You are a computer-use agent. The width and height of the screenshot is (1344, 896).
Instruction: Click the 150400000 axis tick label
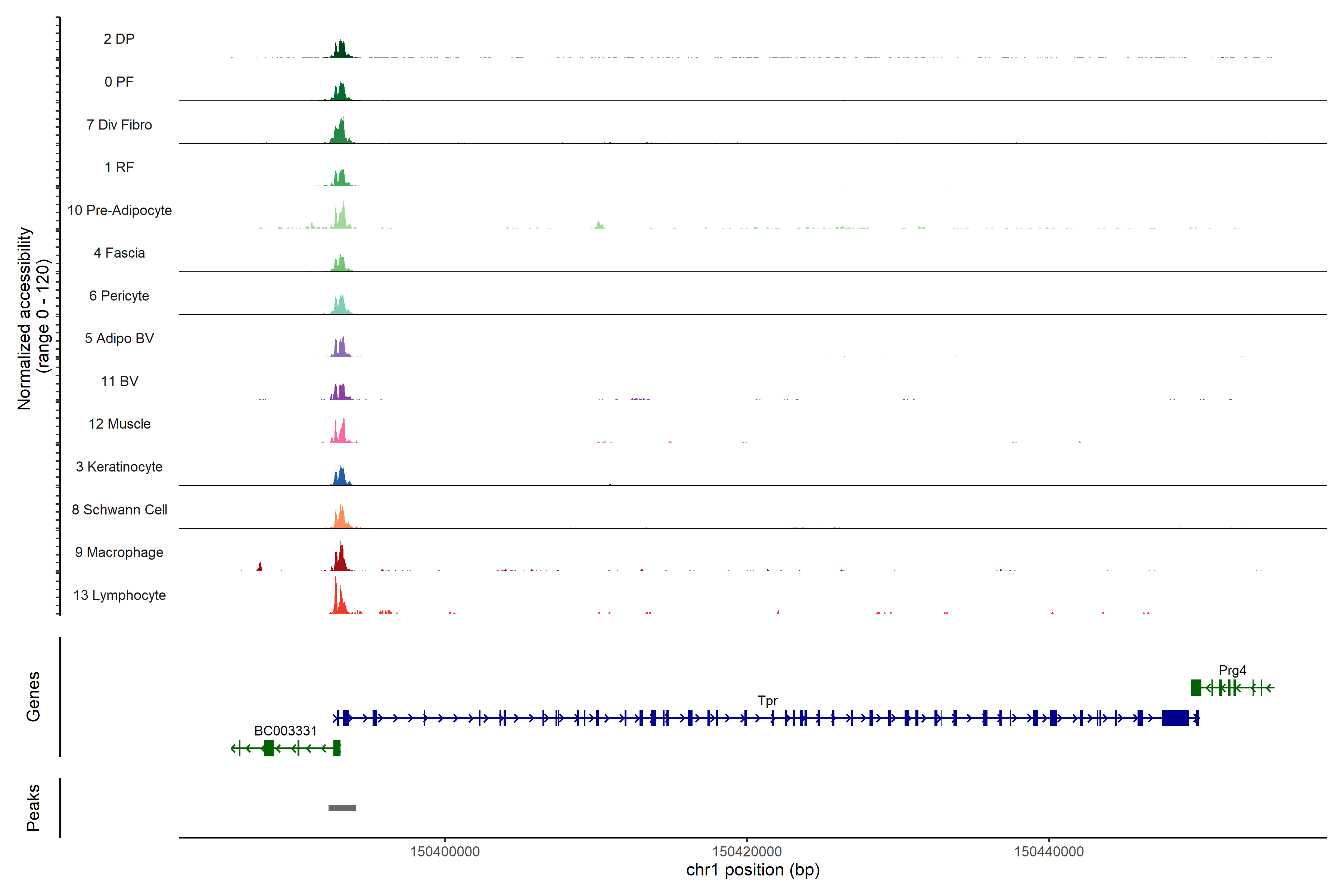click(445, 852)
